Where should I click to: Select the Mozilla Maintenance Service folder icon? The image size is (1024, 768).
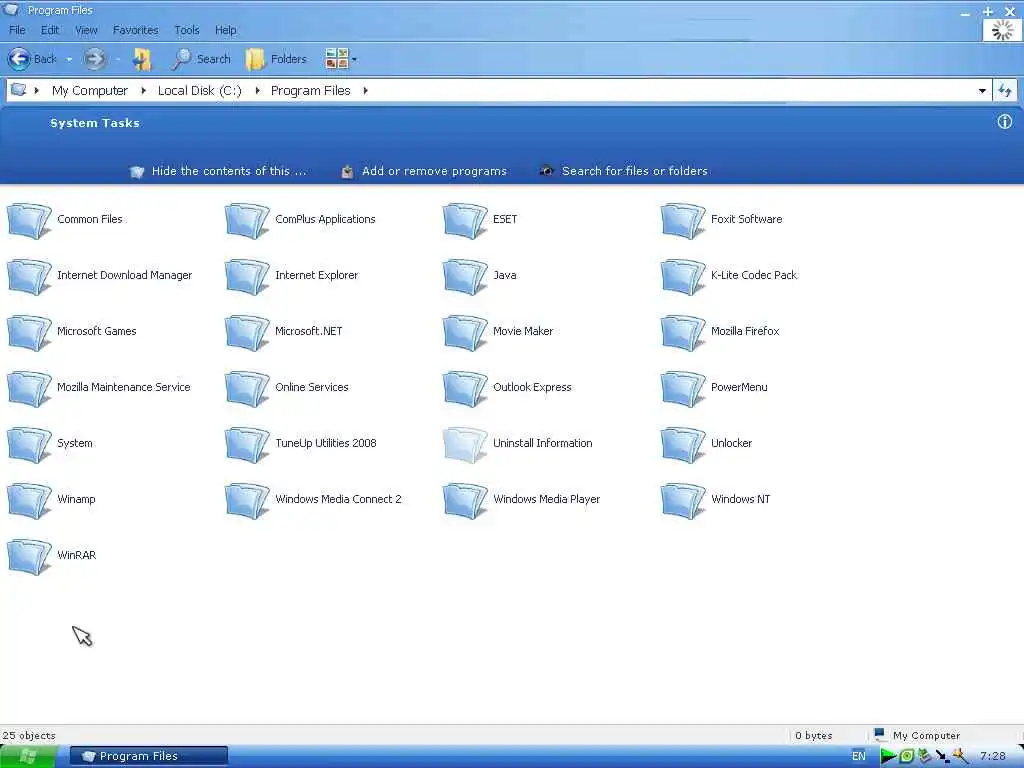point(29,389)
